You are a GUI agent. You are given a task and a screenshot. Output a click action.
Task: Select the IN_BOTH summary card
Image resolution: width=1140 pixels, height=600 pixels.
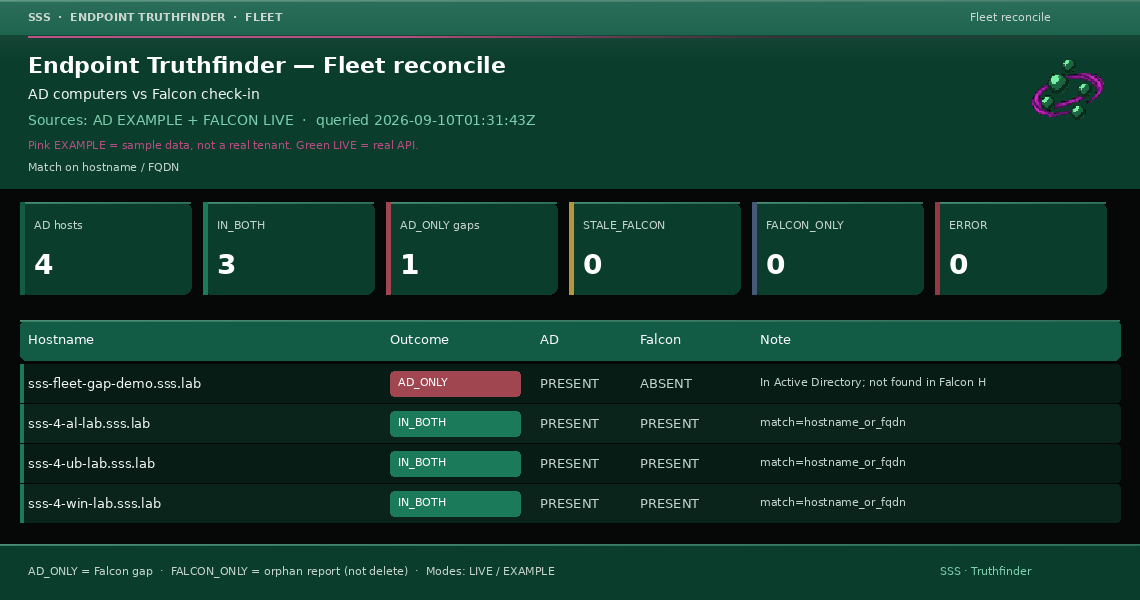click(289, 249)
